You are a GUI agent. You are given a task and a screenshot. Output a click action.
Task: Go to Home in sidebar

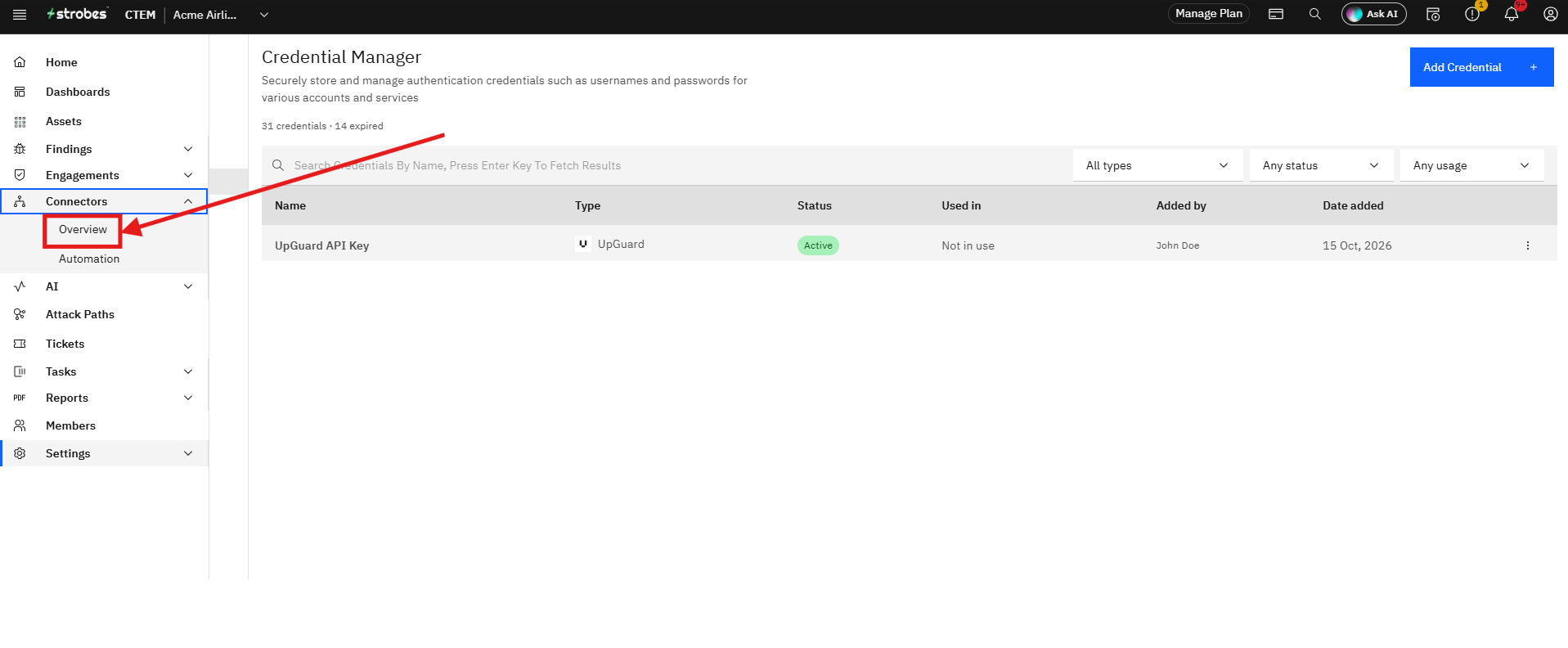tap(61, 62)
